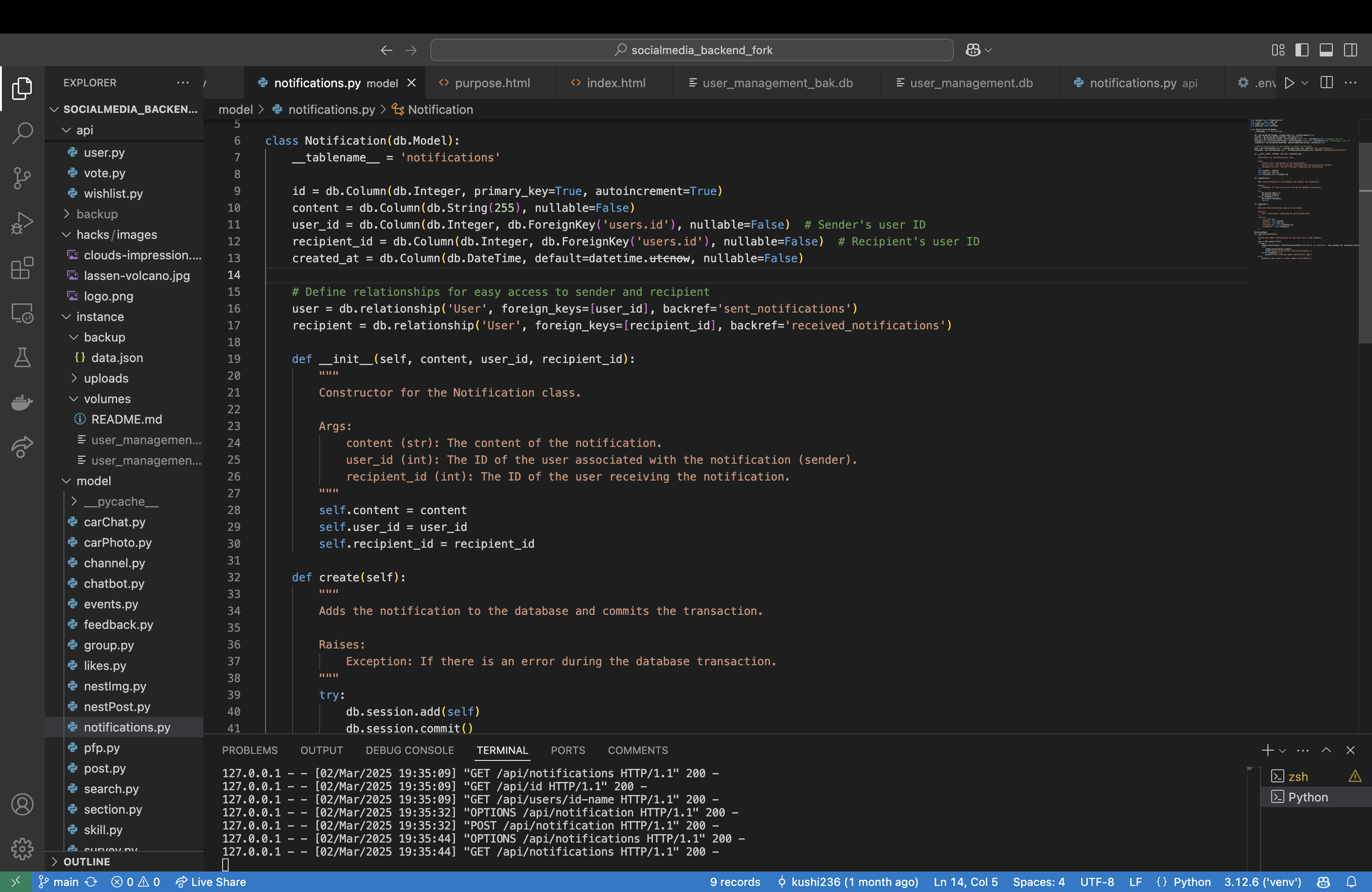Open Accounts menu in activity bar
The height and width of the screenshot is (892, 1372).
tap(22, 804)
